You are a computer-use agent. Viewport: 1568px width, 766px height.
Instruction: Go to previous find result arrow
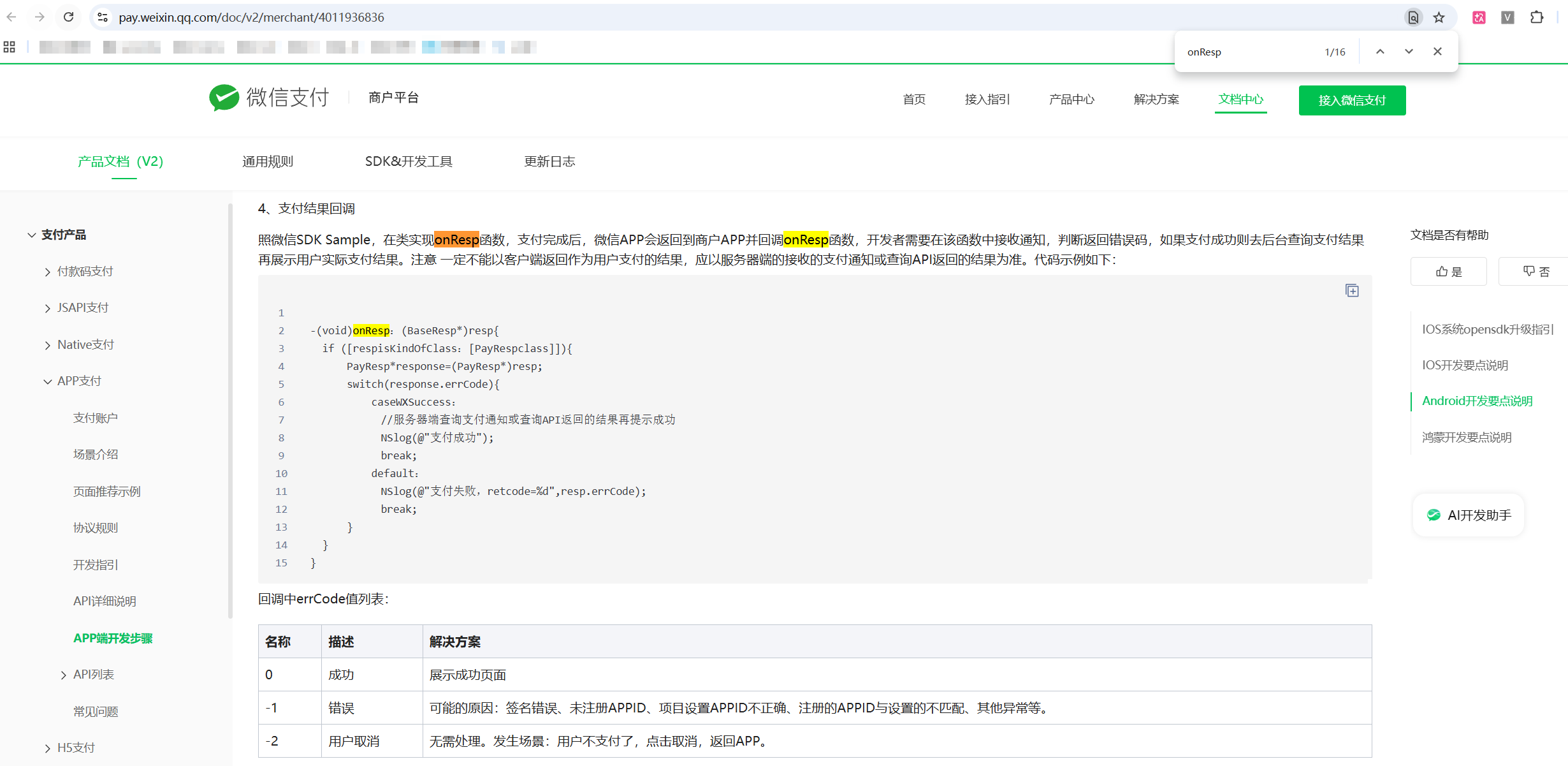(1380, 52)
